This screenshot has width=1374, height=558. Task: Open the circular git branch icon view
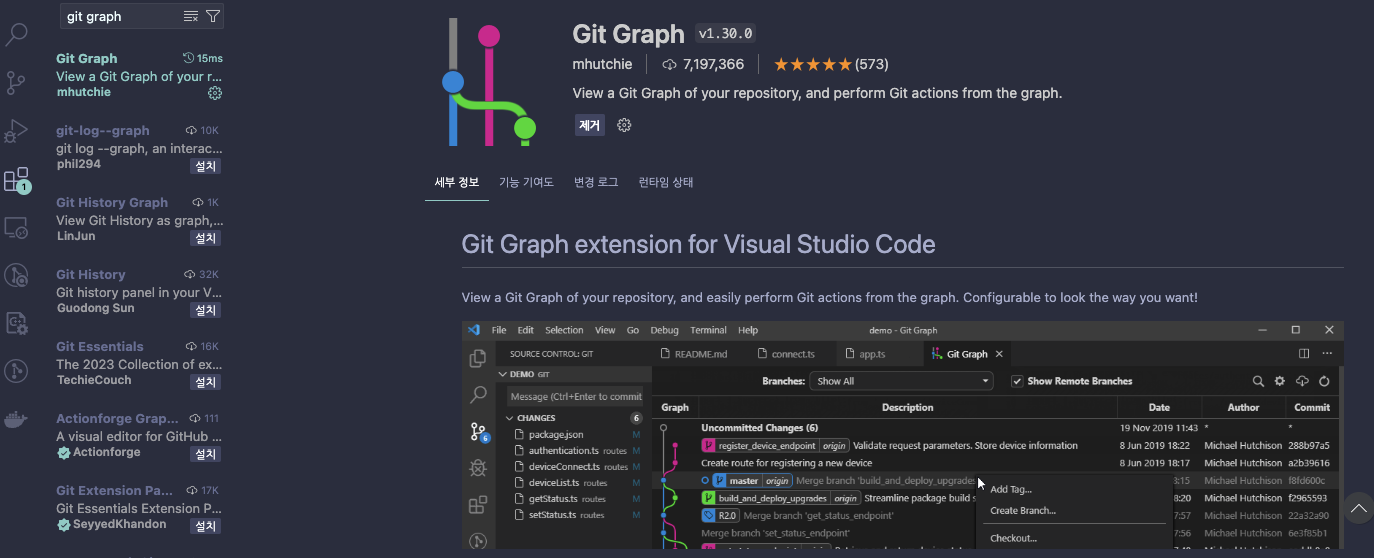tap(17, 371)
